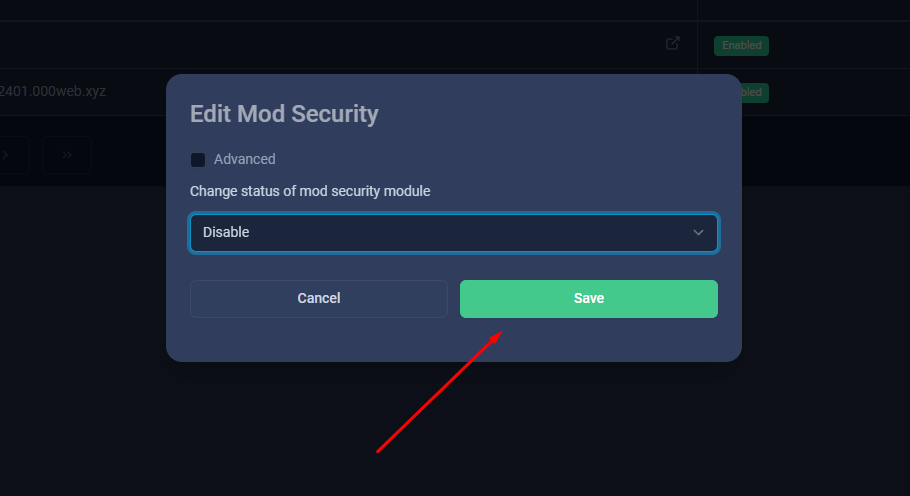Click the word Disable in the select box
Screen dimensions: 910x496
(x=226, y=232)
